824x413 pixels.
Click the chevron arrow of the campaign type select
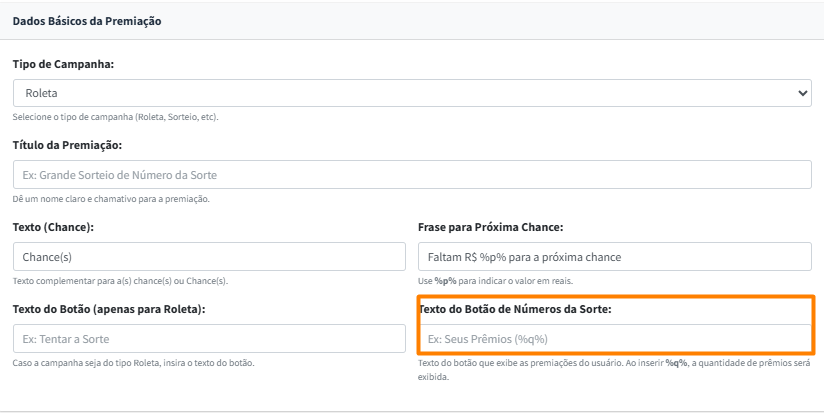[802, 93]
